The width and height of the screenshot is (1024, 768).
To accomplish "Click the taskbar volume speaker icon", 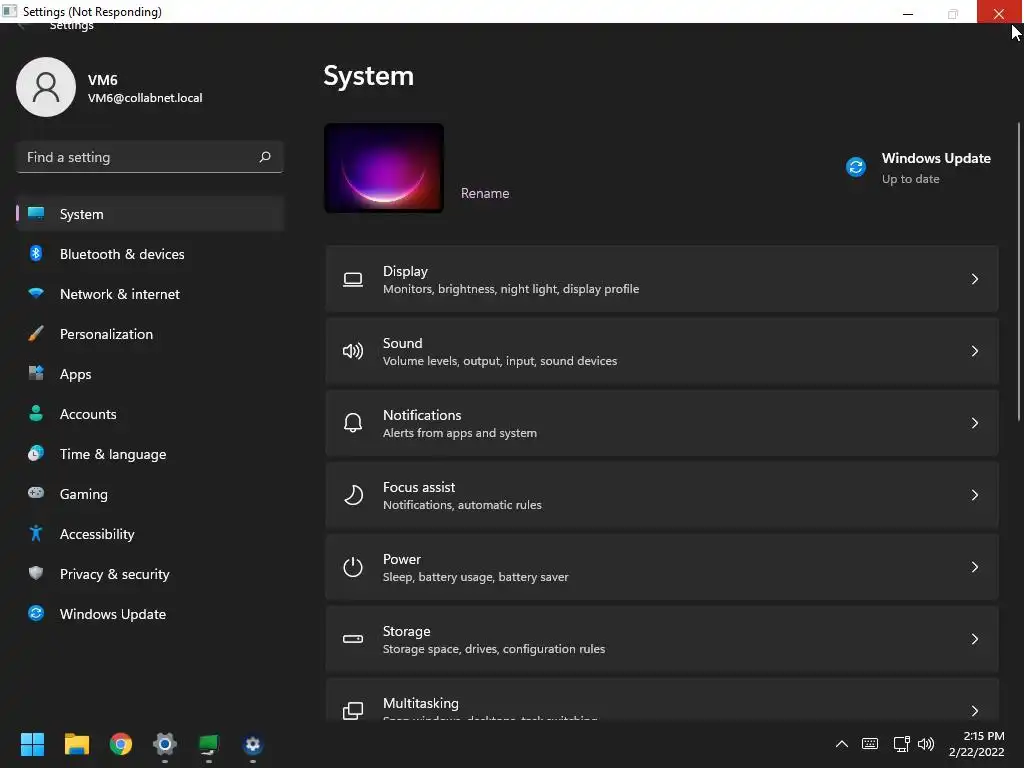I will (x=925, y=744).
